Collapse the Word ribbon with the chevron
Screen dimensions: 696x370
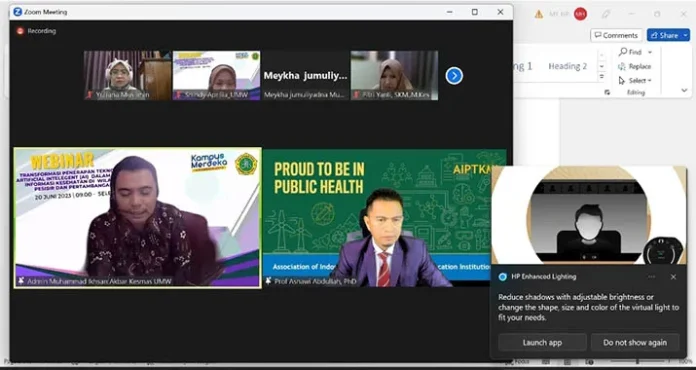[684, 90]
